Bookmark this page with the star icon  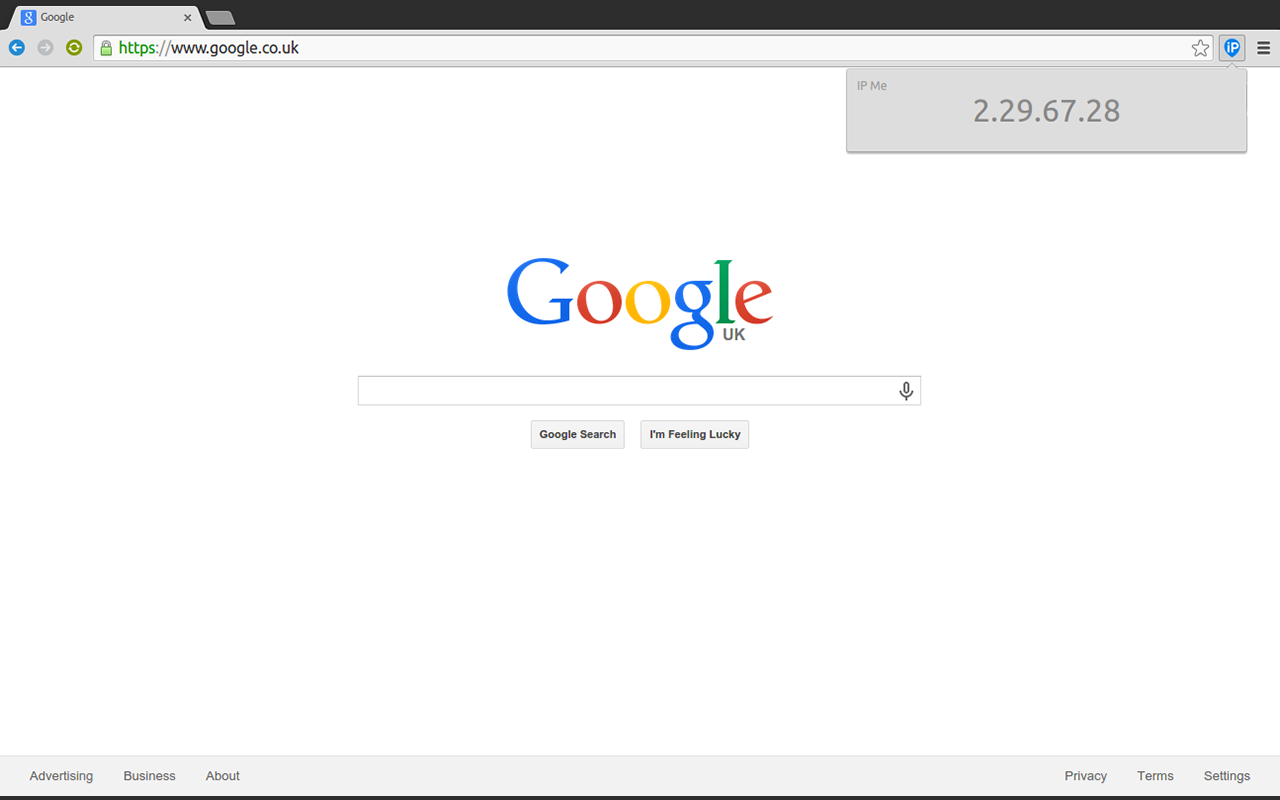(1200, 48)
